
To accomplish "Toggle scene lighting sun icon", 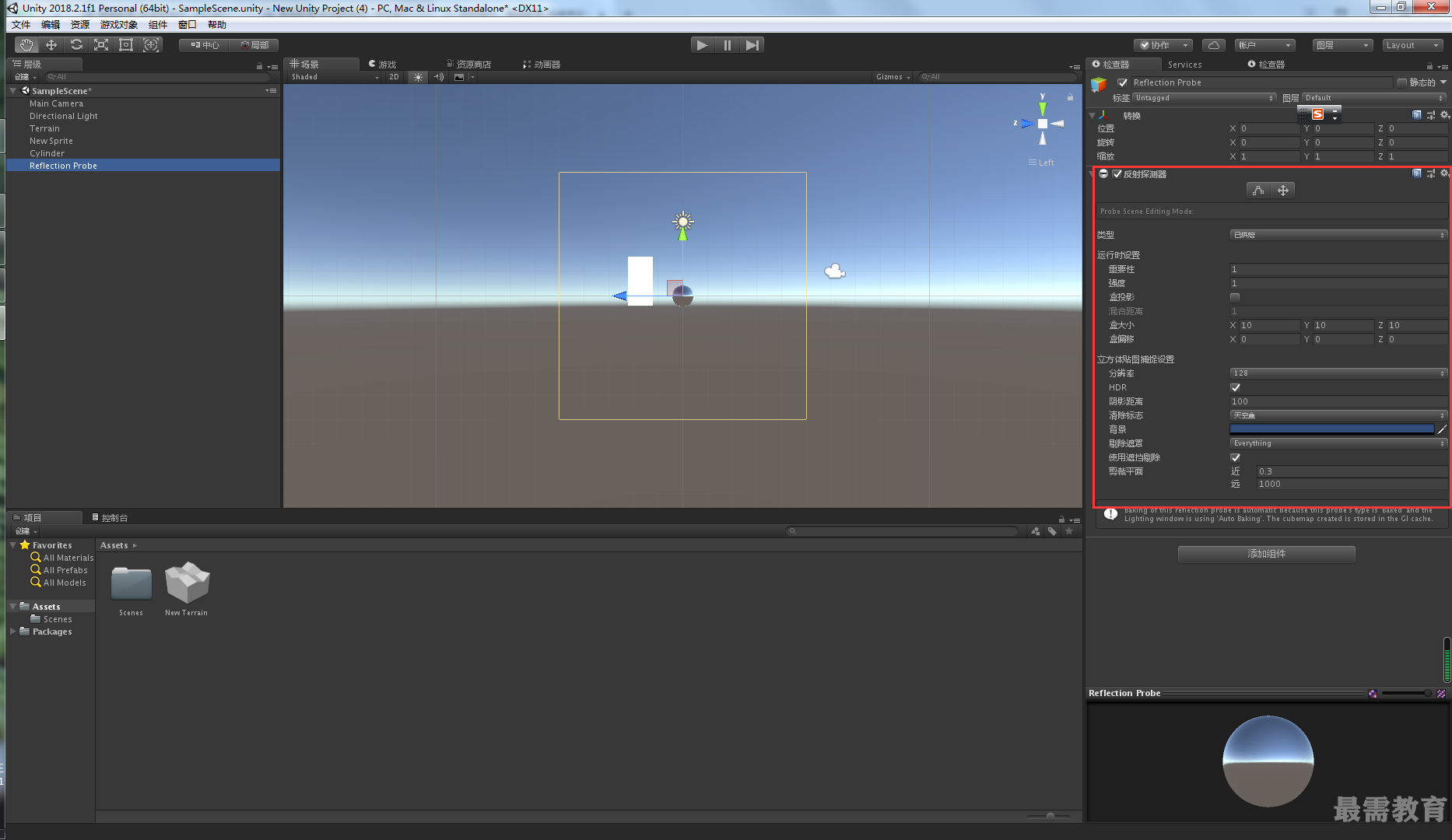I will (419, 77).
